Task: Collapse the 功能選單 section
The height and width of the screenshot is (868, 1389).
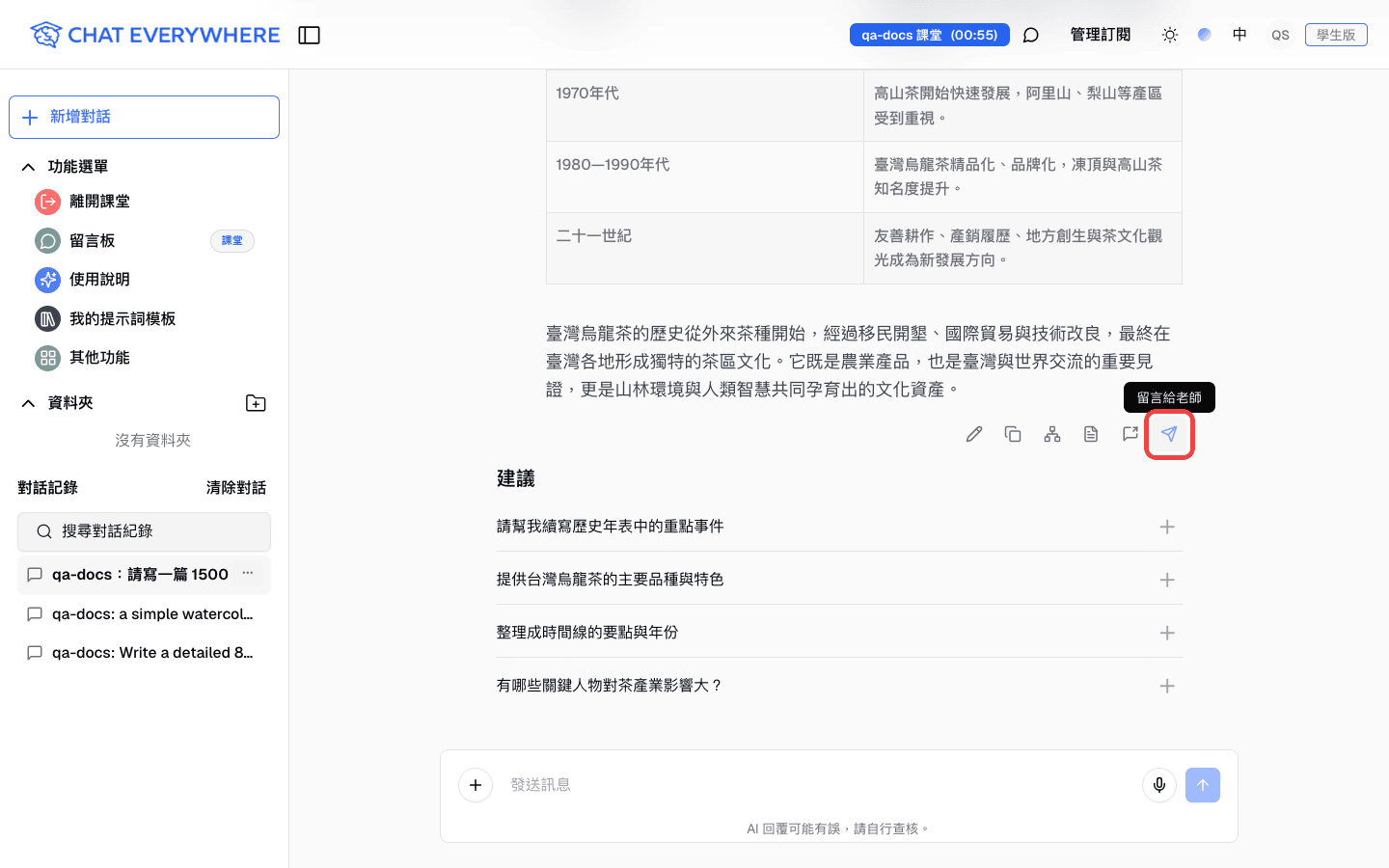Action: click(x=29, y=167)
